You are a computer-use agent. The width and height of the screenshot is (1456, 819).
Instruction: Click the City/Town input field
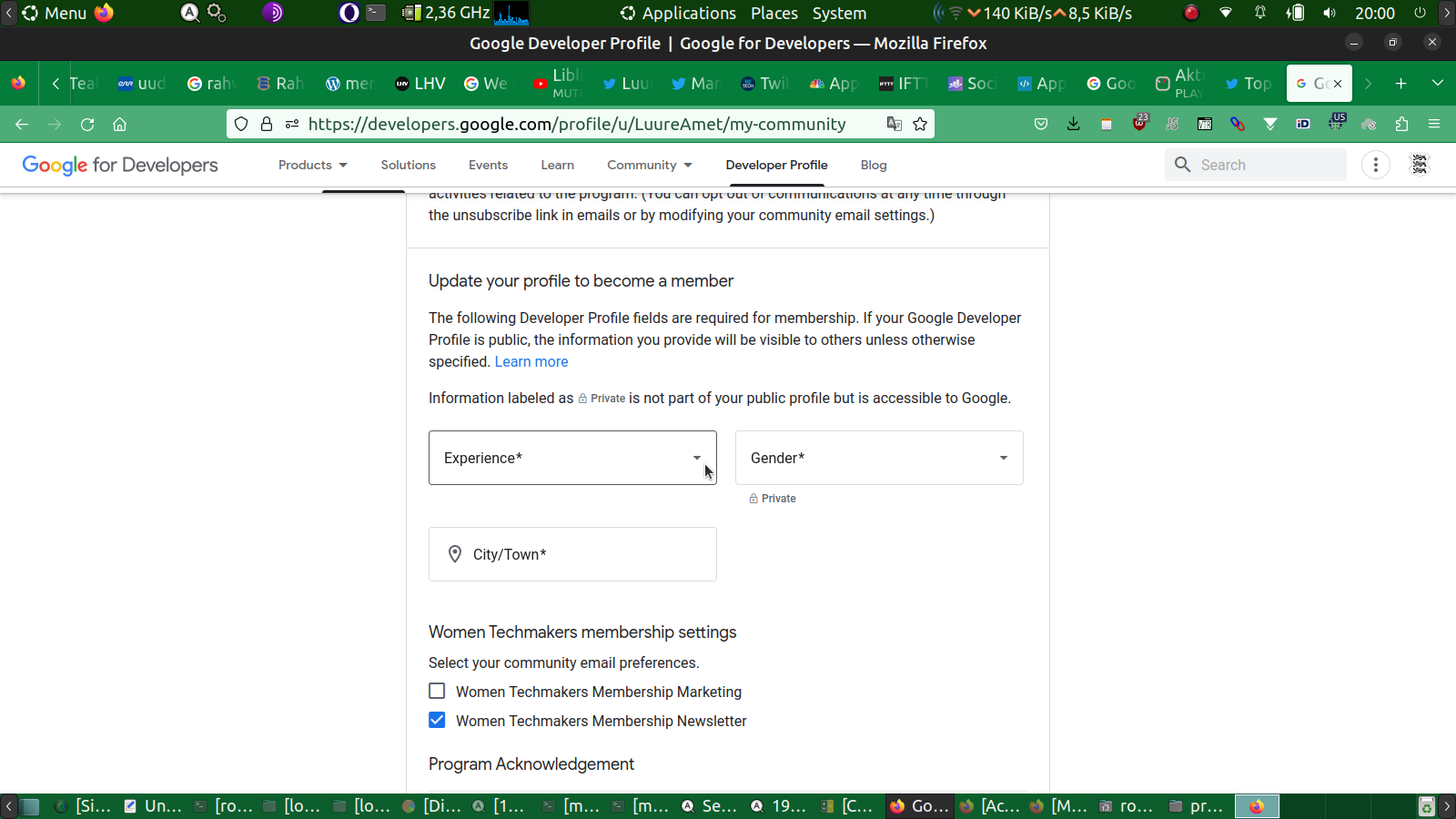point(572,554)
